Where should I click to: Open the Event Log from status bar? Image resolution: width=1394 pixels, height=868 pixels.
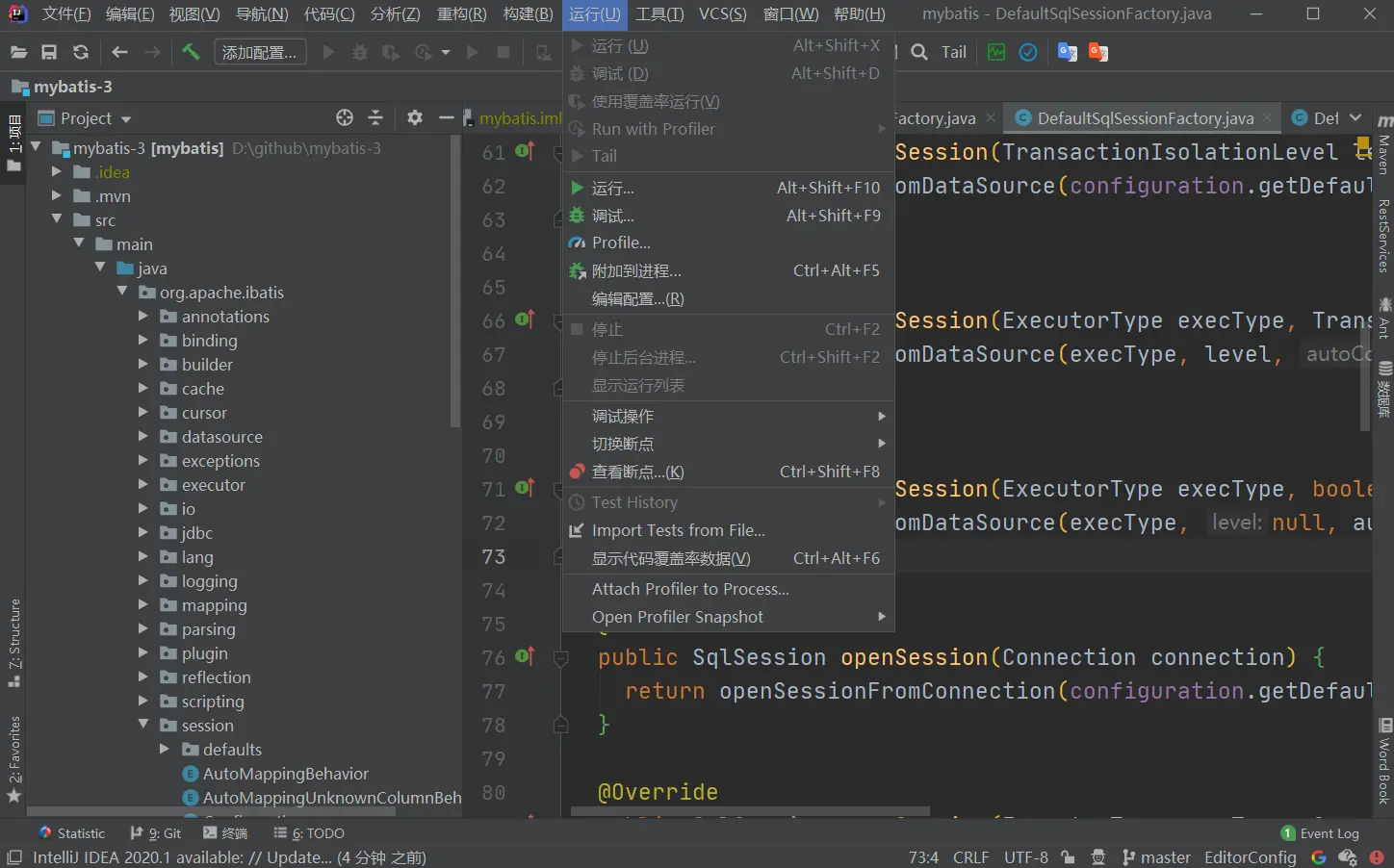coord(1320,833)
